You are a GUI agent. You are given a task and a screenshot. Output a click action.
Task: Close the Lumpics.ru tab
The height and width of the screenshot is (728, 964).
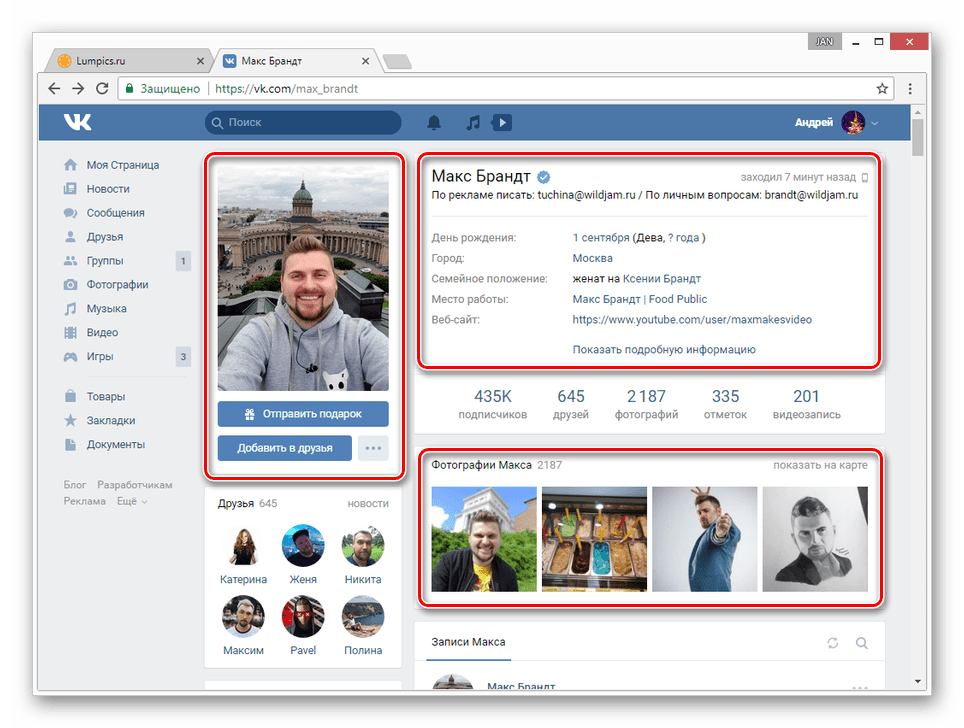click(x=200, y=61)
